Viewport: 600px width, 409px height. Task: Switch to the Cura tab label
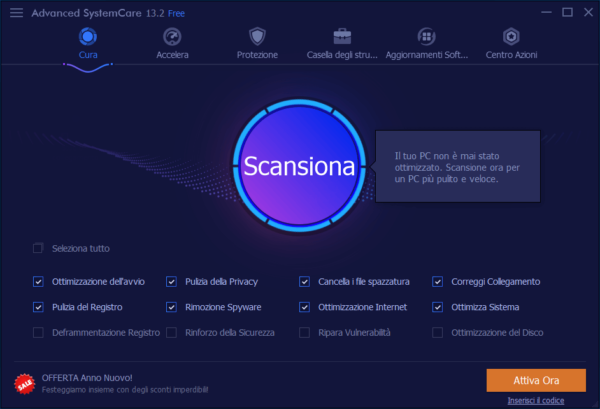click(88, 55)
